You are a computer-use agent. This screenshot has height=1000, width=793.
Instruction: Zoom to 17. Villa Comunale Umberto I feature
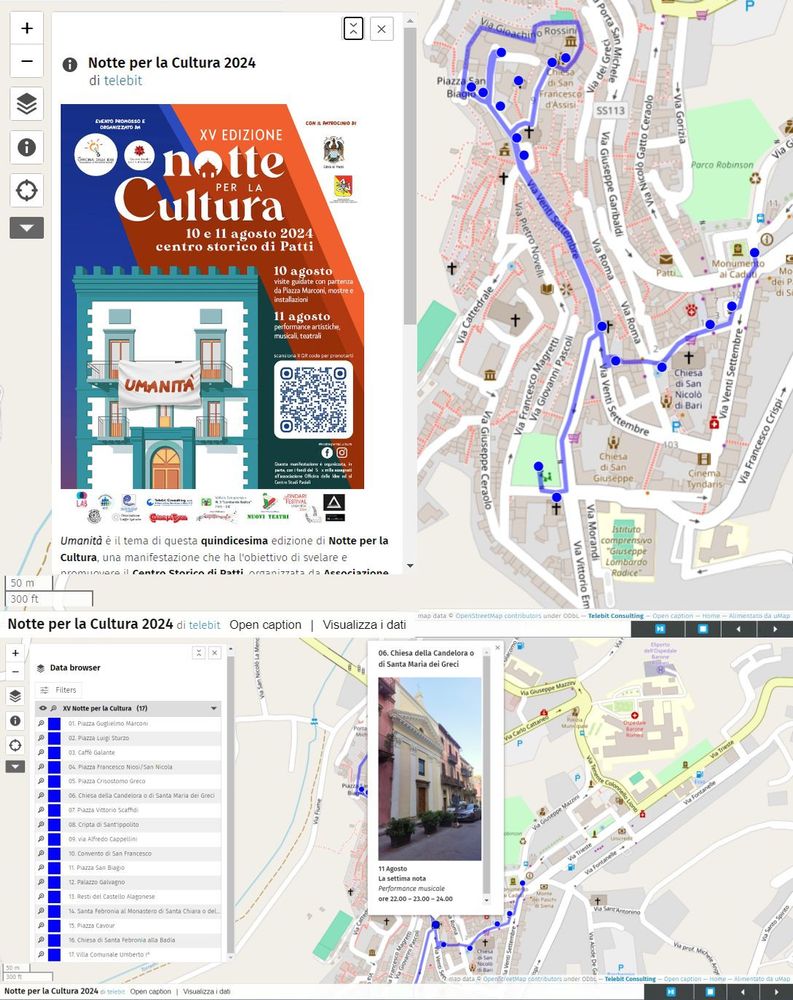coord(41,955)
